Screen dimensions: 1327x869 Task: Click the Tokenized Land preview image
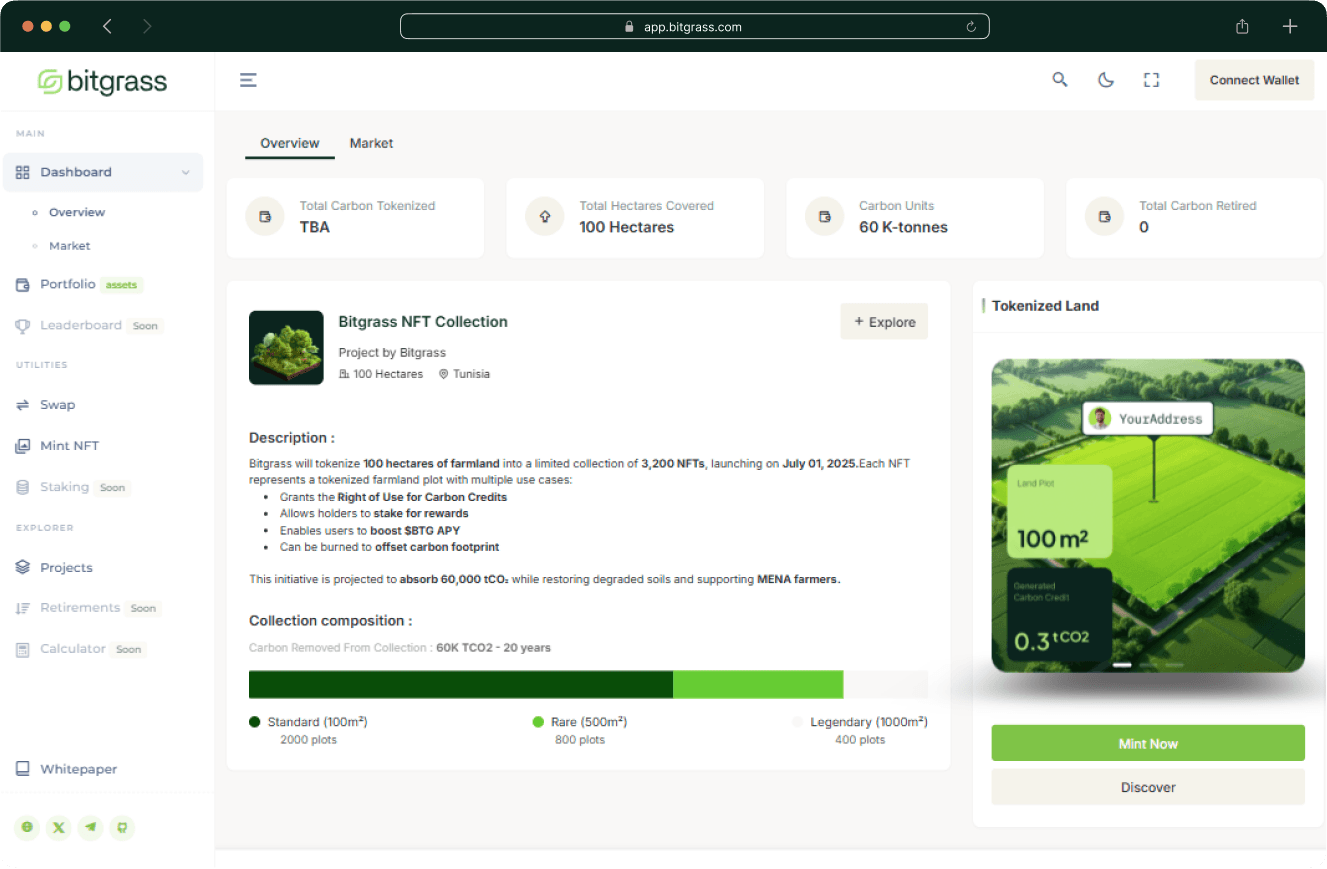point(1148,516)
